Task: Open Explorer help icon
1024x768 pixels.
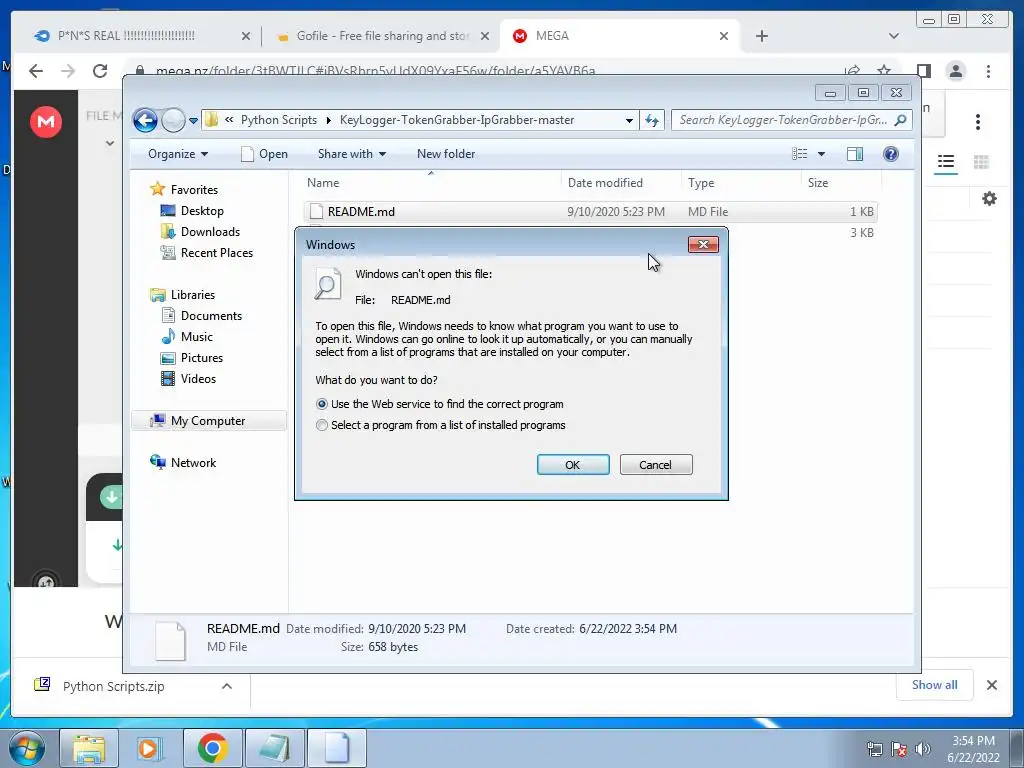Action: coord(890,153)
